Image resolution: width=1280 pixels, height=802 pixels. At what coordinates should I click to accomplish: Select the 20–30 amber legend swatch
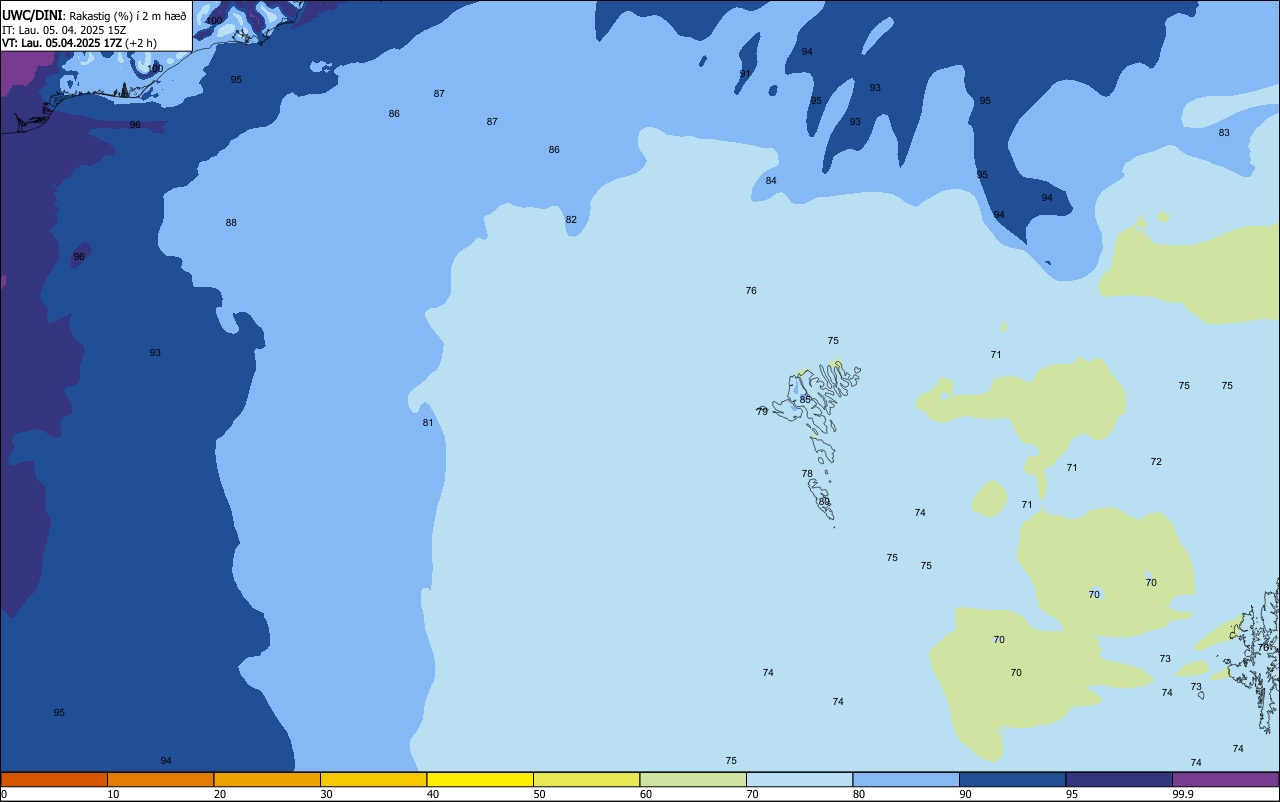[x=267, y=779]
